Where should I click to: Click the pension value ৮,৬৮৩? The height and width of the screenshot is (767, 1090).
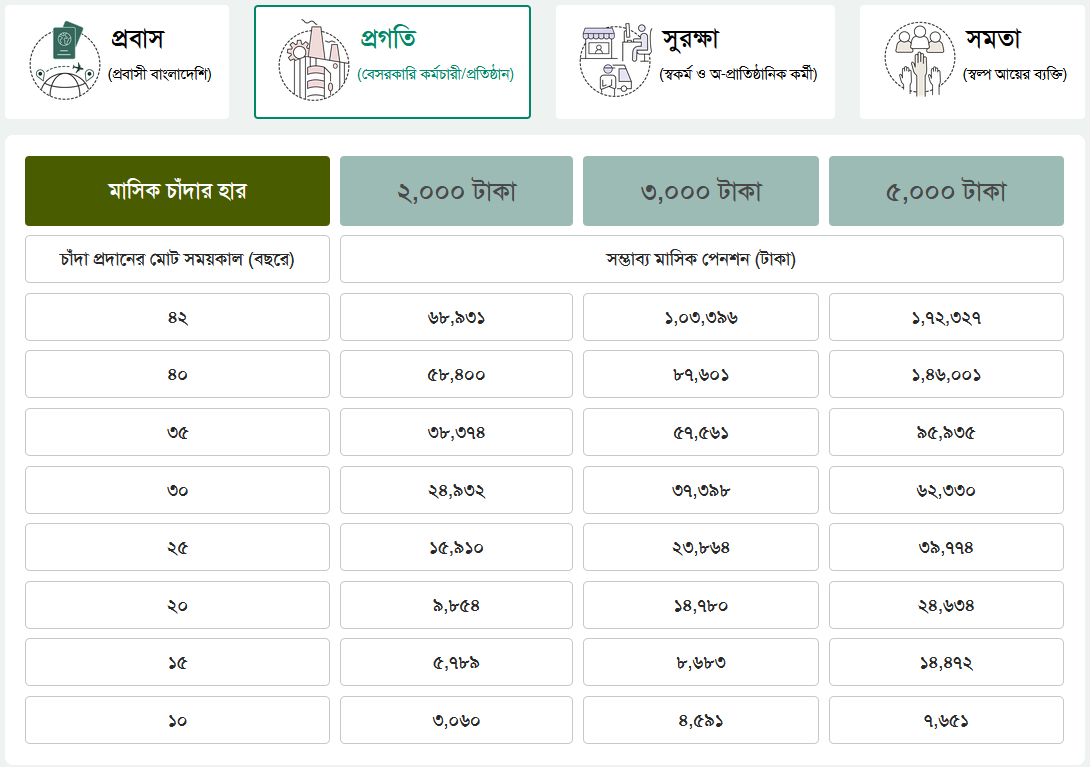coord(701,662)
